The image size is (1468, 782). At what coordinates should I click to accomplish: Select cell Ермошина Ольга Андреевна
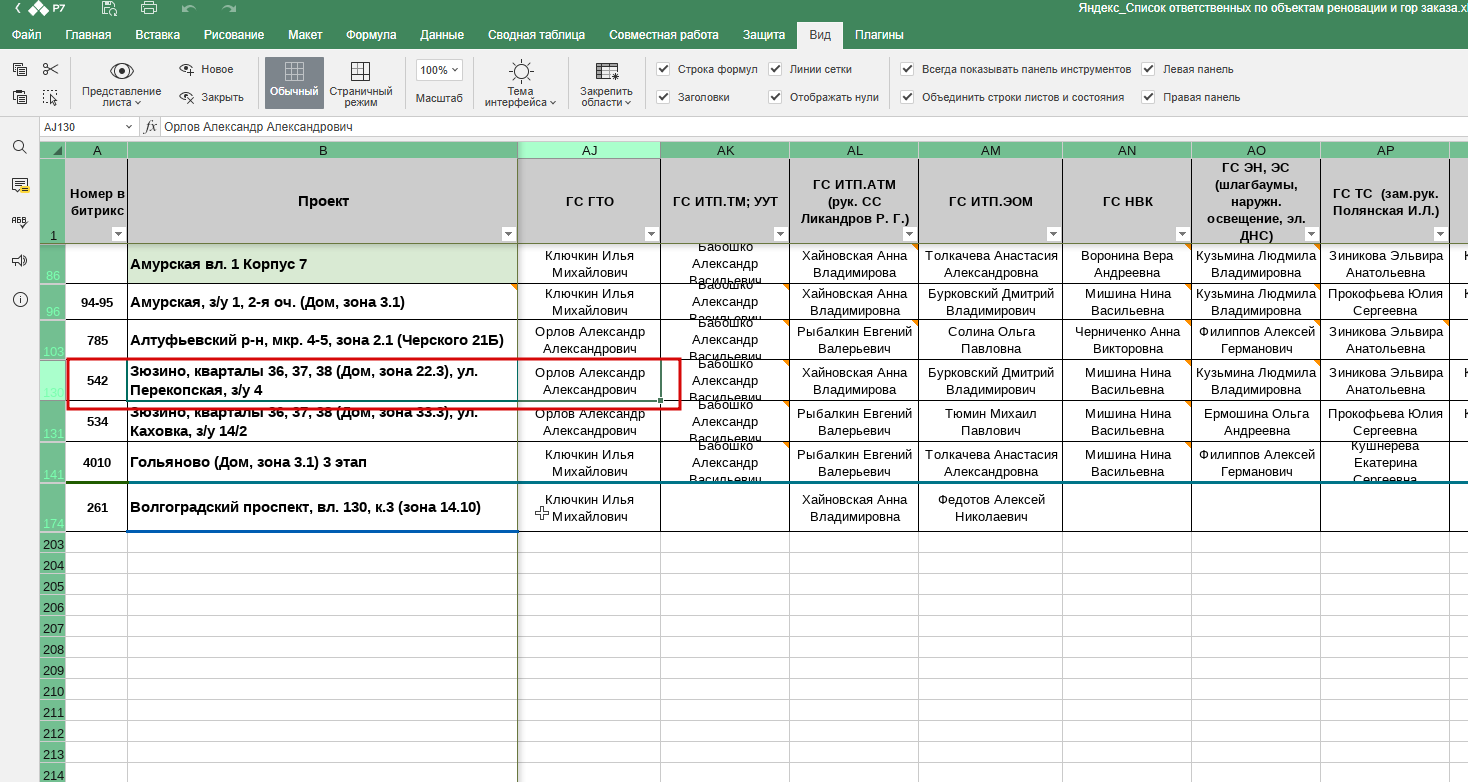pos(1256,422)
